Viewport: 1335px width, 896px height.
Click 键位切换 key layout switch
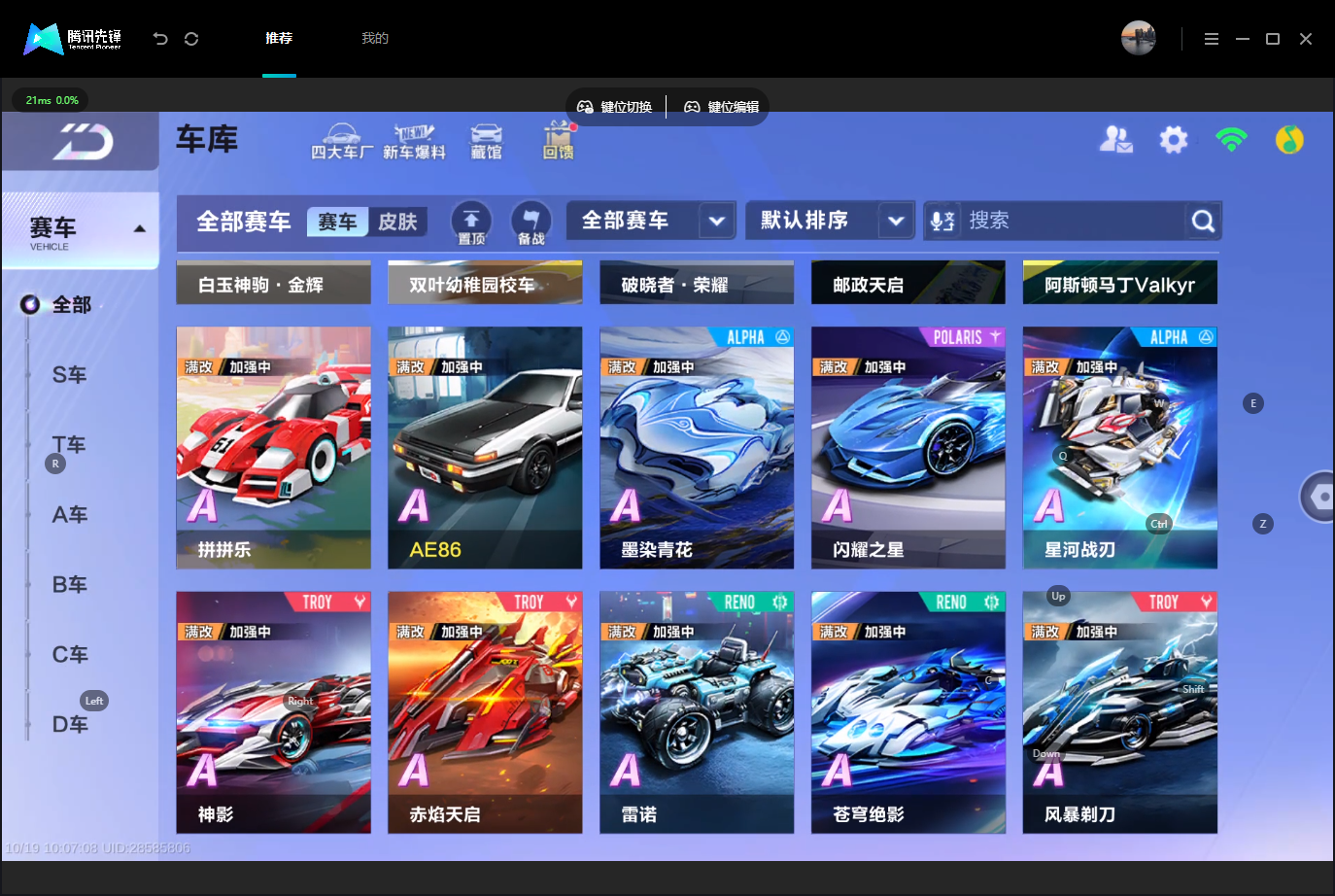[x=615, y=107]
